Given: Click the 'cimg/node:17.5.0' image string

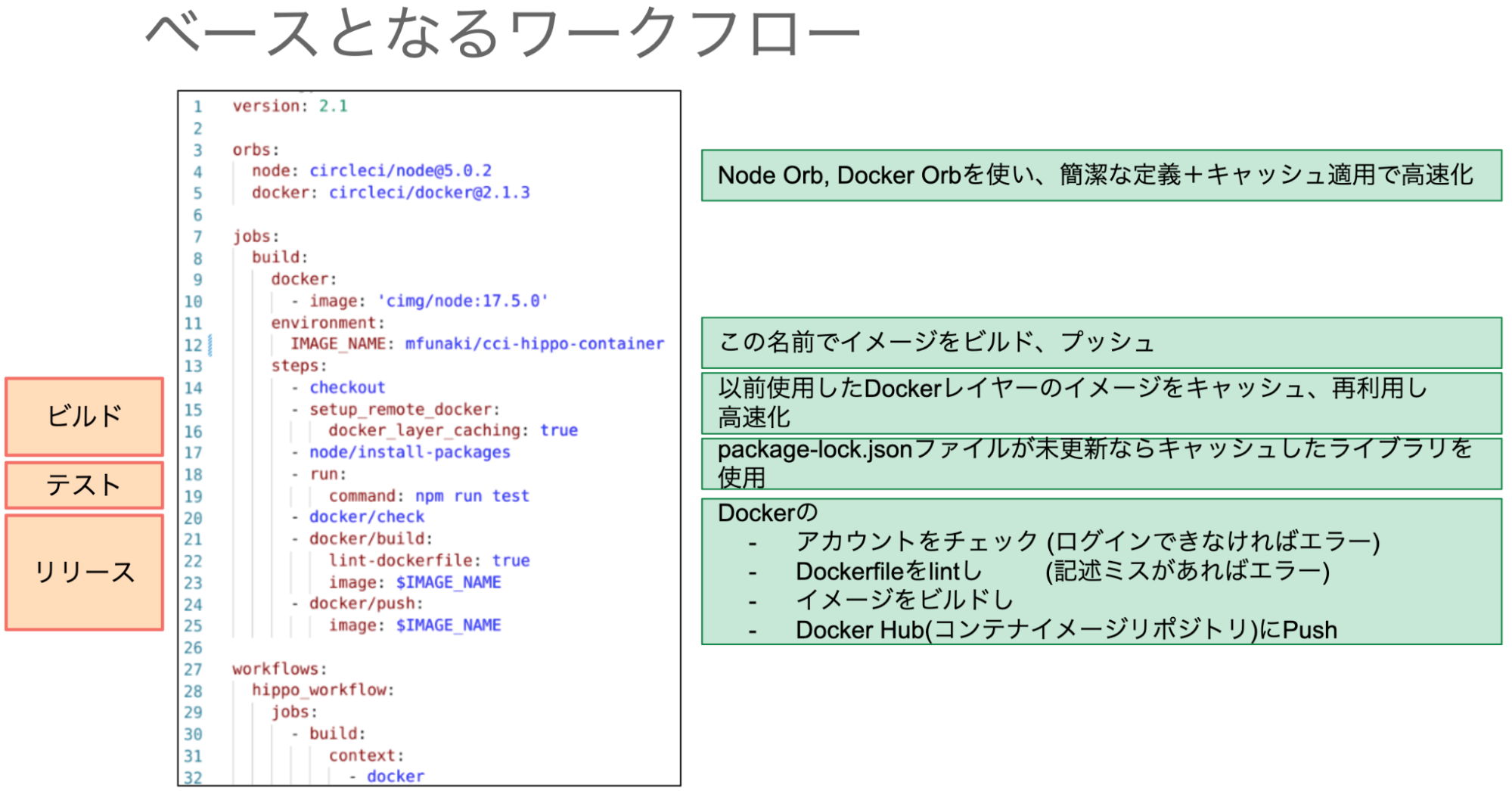Looking at the screenshot, I should (462, 301).
